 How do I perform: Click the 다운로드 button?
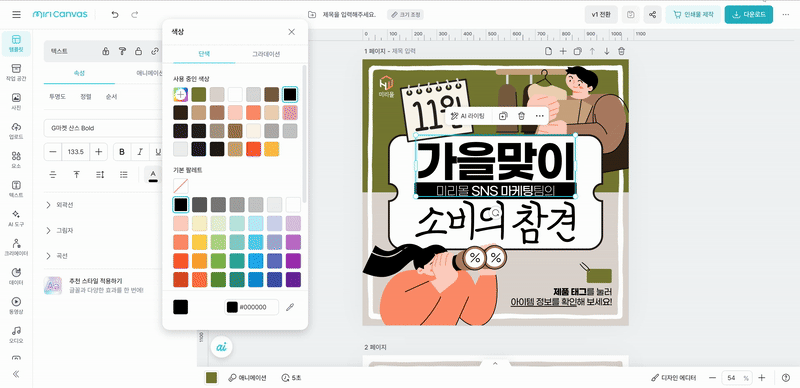(x=748, y=14)
